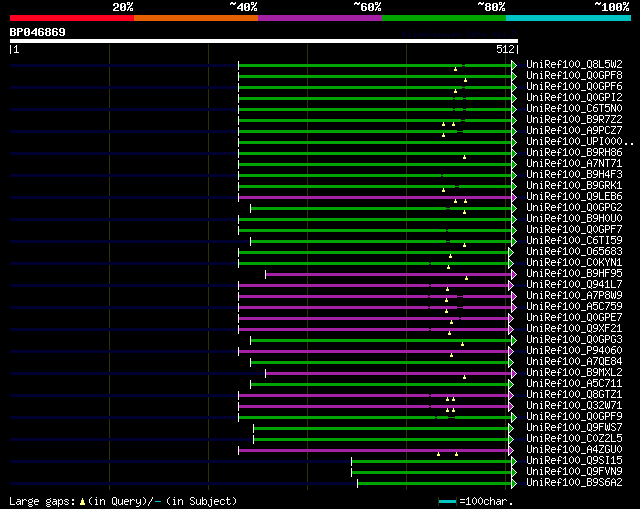Open the UniRef100_UPI000.. hit label
The image size is (640, 509).
(580, 142)
